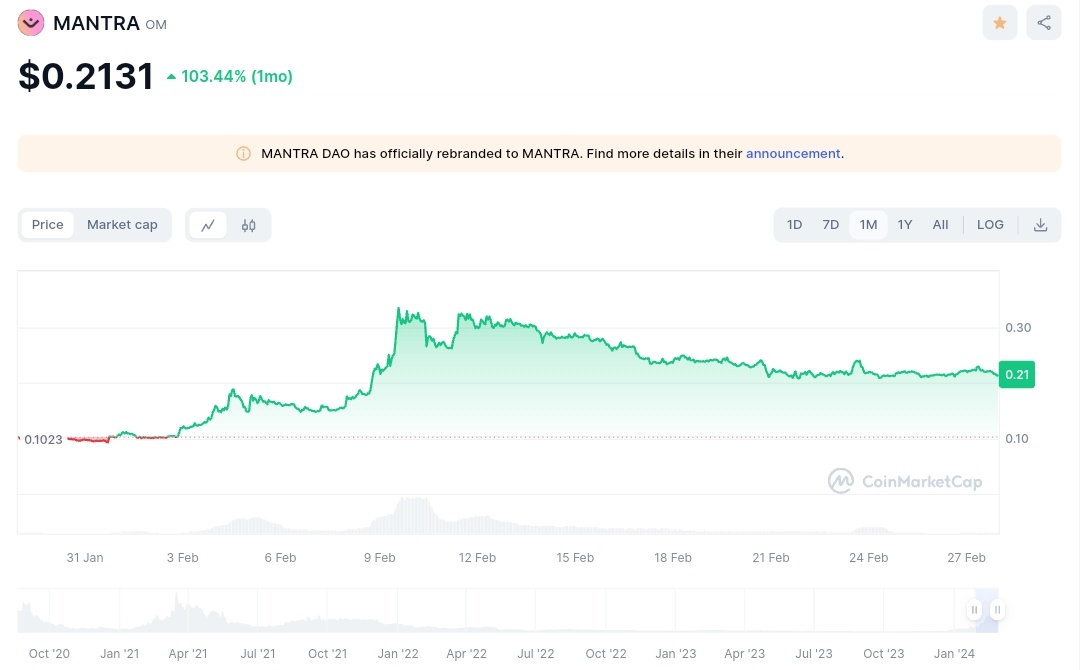Click the MANTRA coin name heading

coord(96,23)
